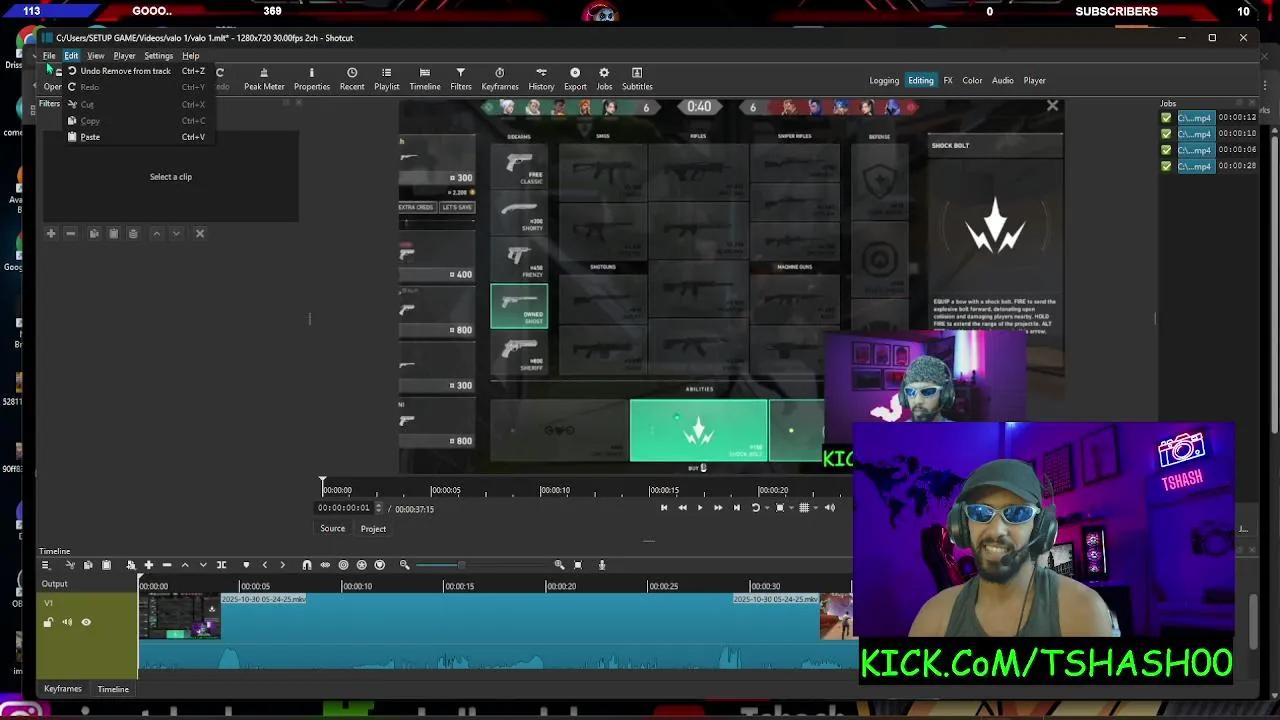This screenshot has height=720, width=1280.
Task: Hide track V1 with the eye icon
Action: 86,622
